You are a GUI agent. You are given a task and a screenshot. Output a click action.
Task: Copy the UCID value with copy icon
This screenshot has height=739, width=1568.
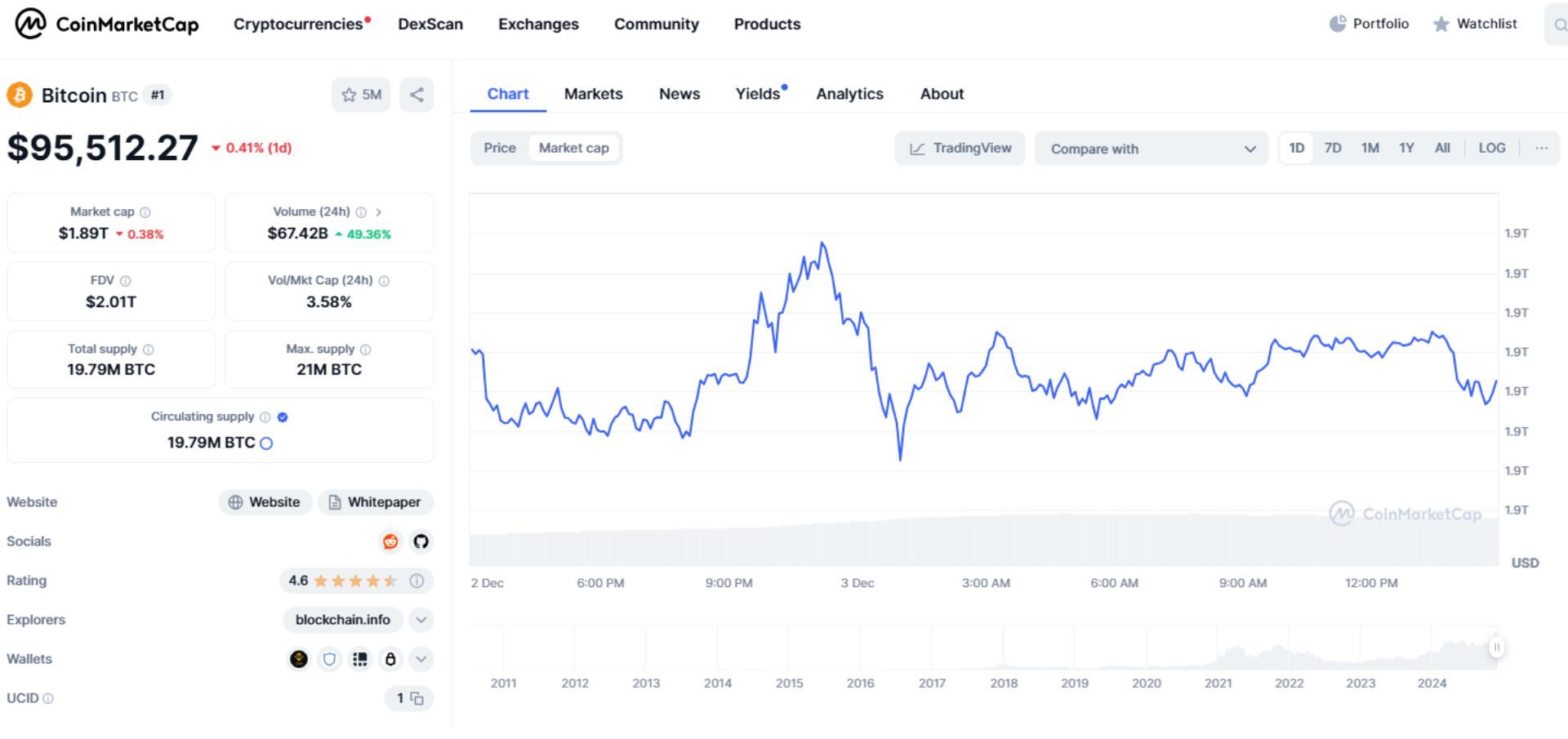tap(416, 698)
